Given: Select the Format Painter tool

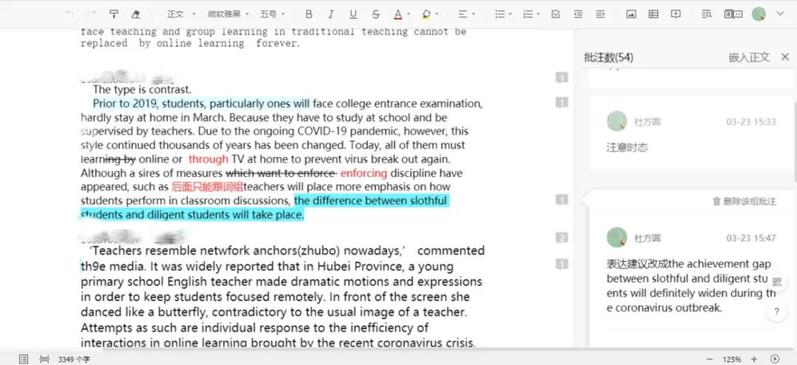Looking at the screenshot, I should (114, 14).
